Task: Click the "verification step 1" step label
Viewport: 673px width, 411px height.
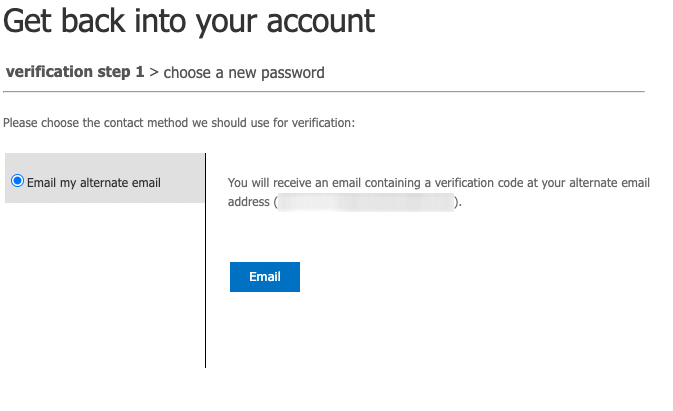Action: 75,73
